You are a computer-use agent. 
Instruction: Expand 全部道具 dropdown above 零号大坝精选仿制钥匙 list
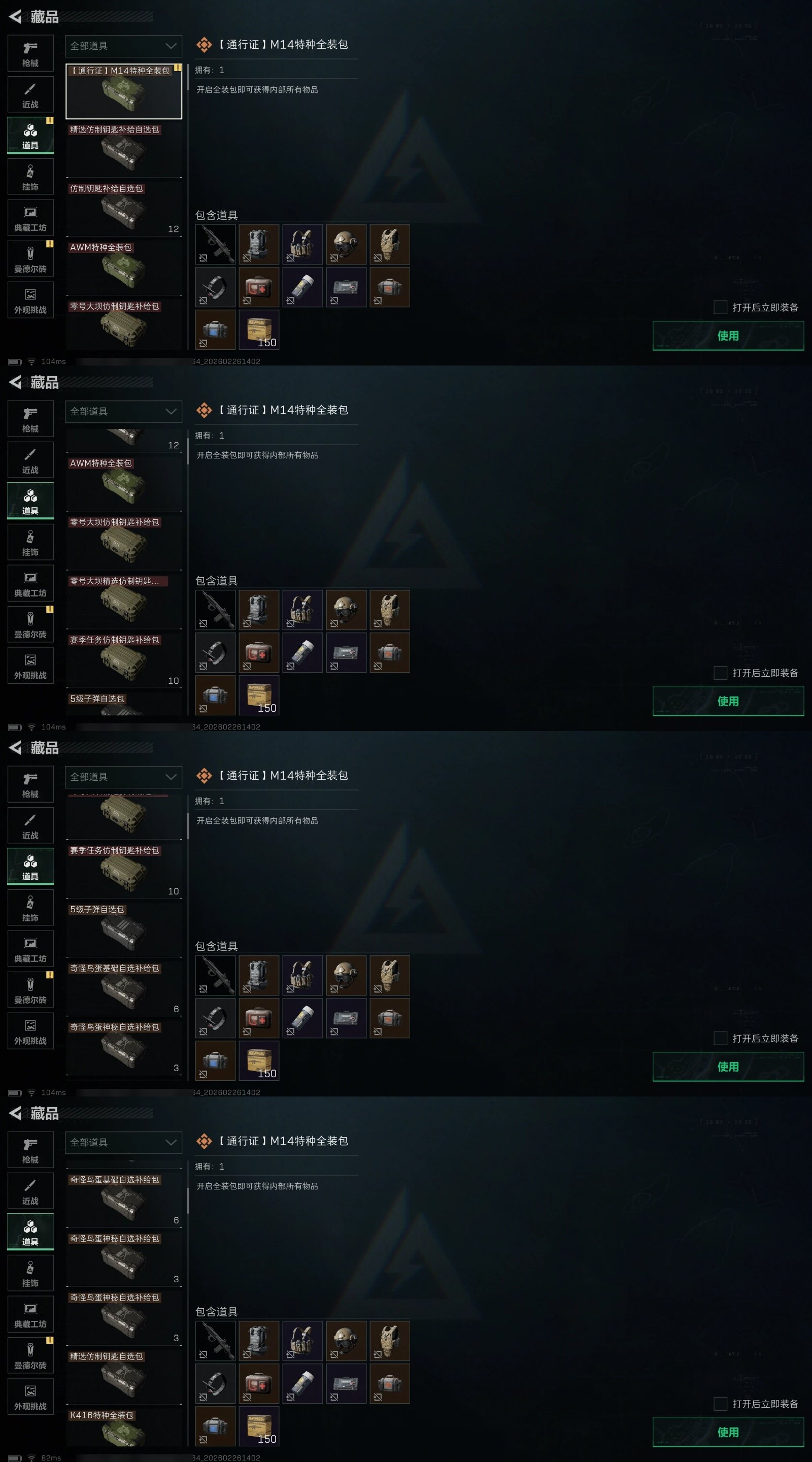pyautogui.click(x=124, y=412)
